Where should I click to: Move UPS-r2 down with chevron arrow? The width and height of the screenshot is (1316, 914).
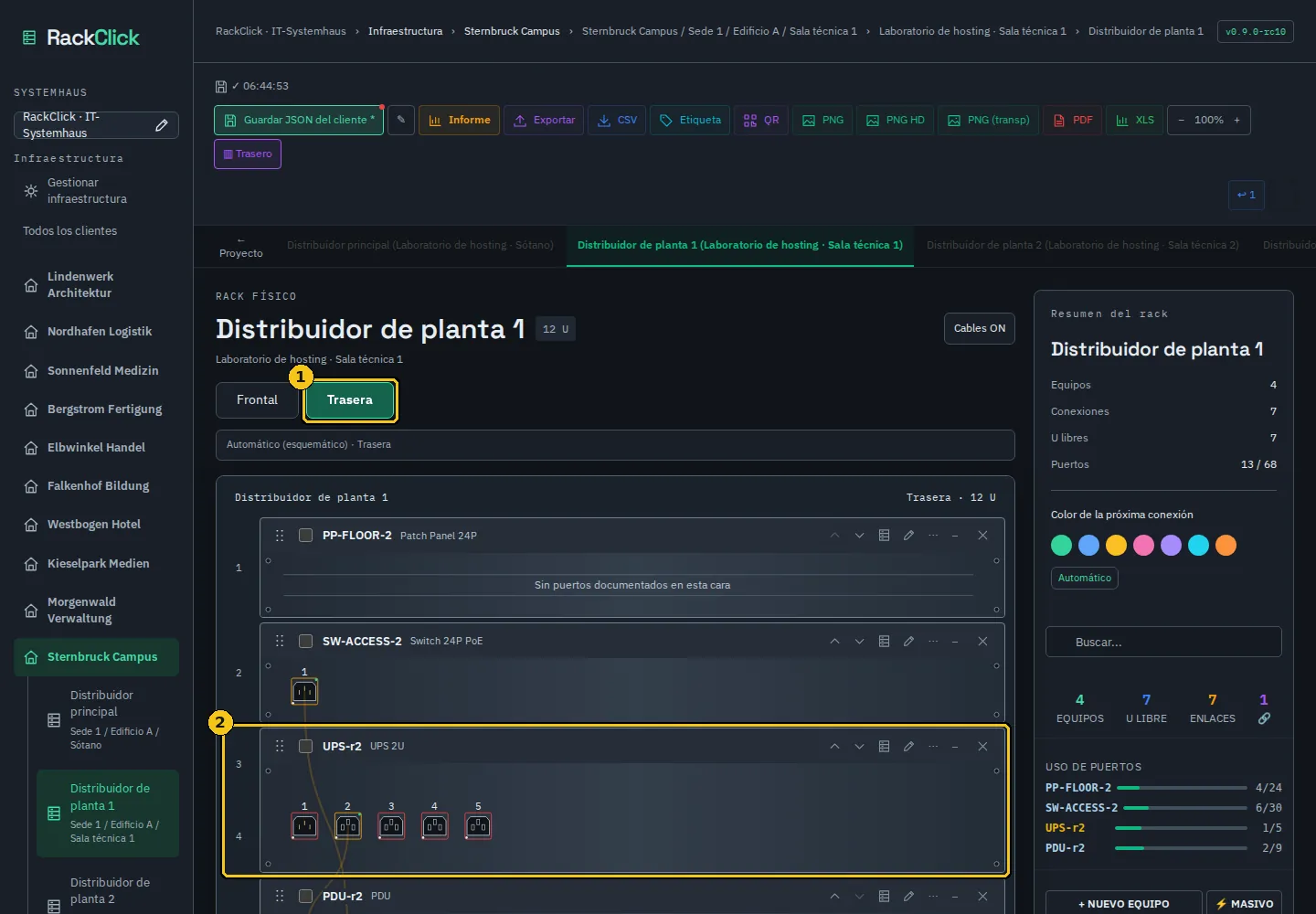(859, 747)
